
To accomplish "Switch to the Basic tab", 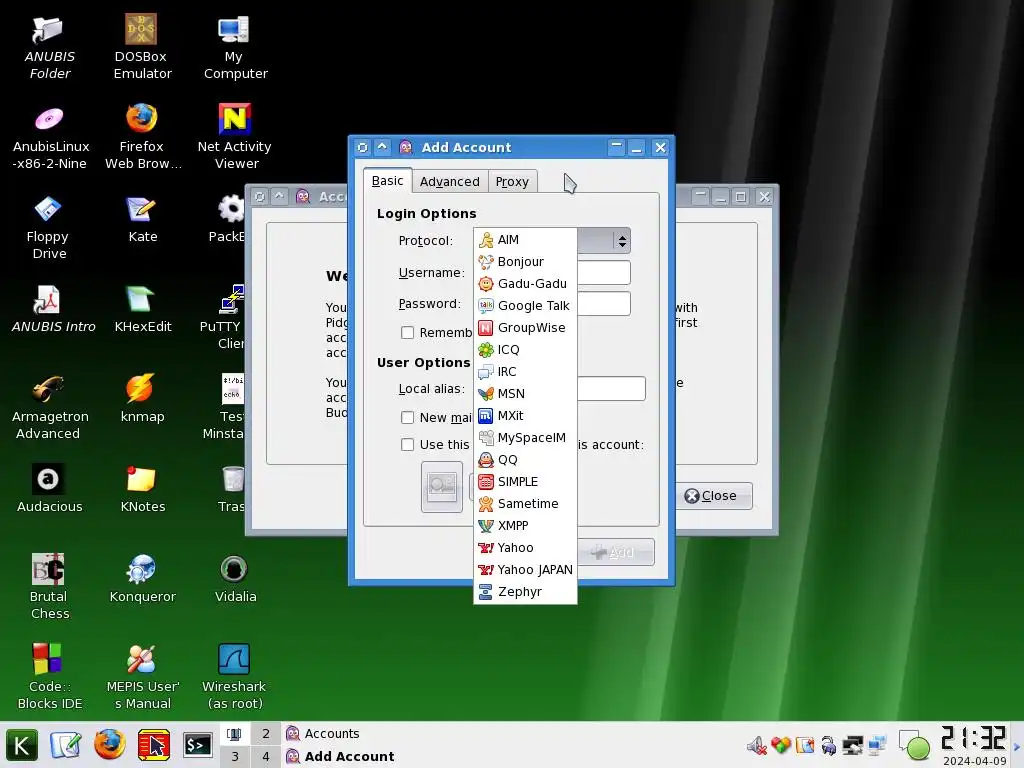I will click(387, 180).
